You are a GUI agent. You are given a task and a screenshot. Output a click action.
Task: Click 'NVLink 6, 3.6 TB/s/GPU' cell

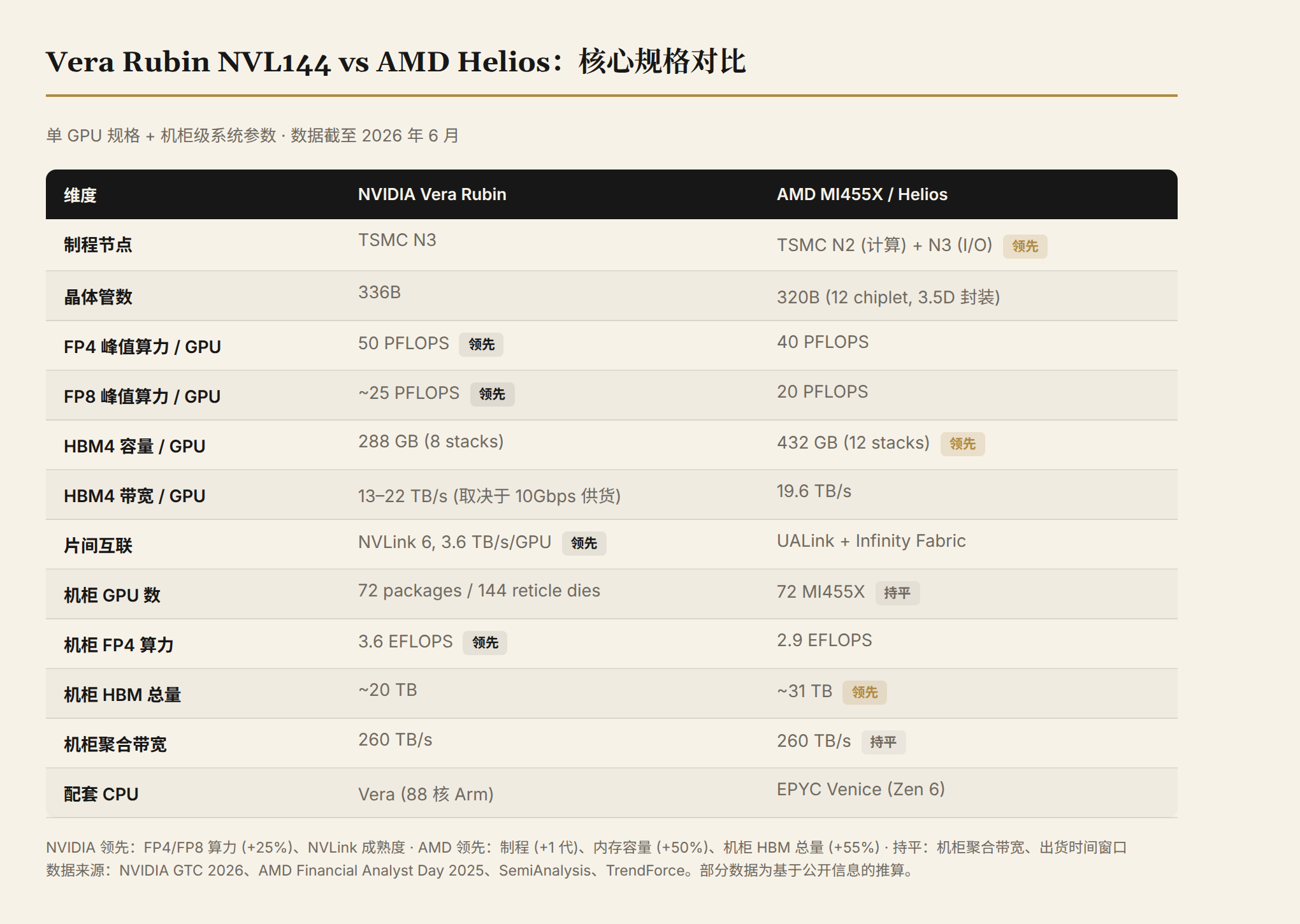tap(454, 542)
